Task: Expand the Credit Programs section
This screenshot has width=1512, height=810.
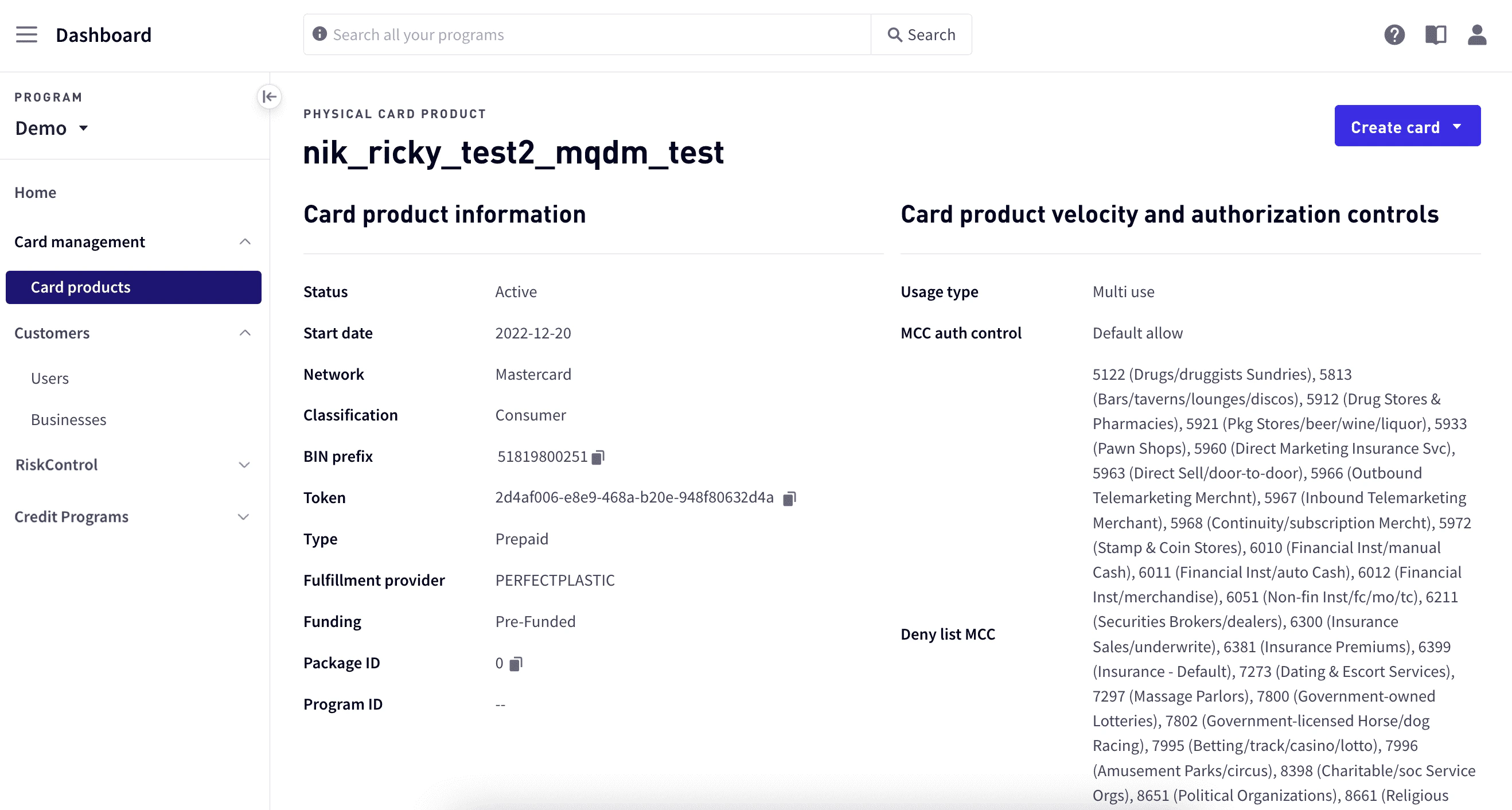Action: pos(244,517)
